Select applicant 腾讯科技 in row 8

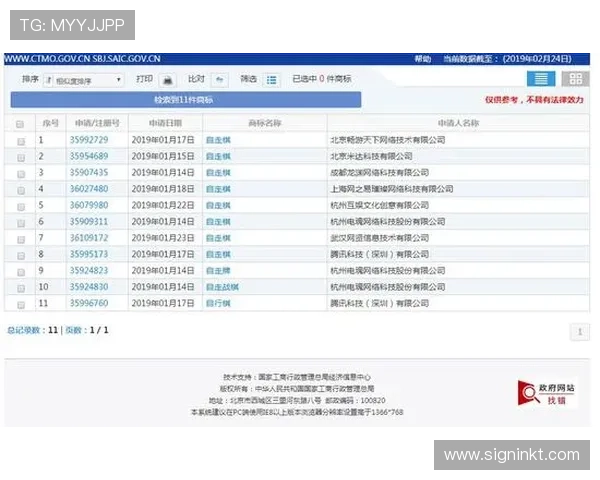(380, 254)
